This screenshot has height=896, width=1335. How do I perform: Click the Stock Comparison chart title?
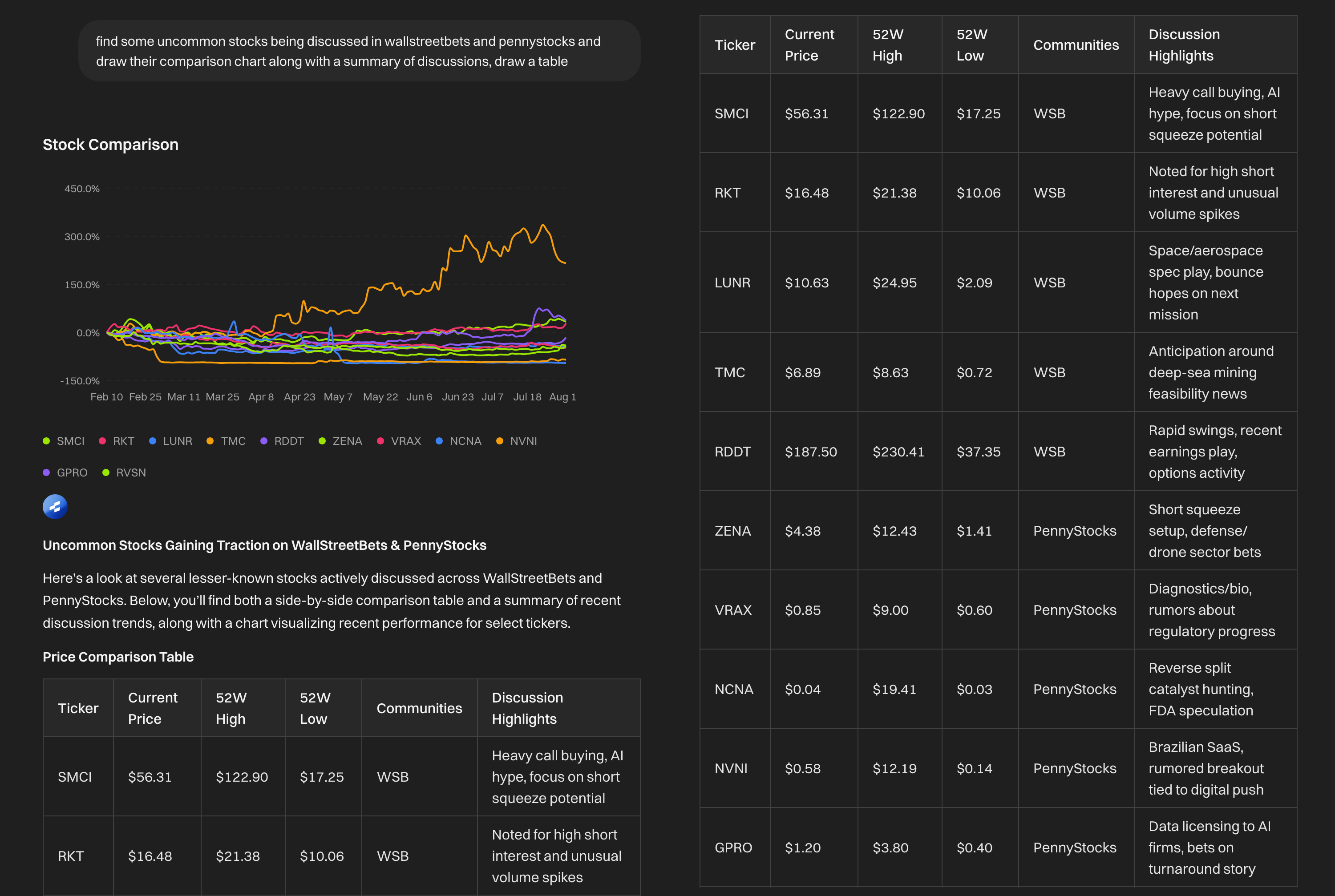point(110,145)
